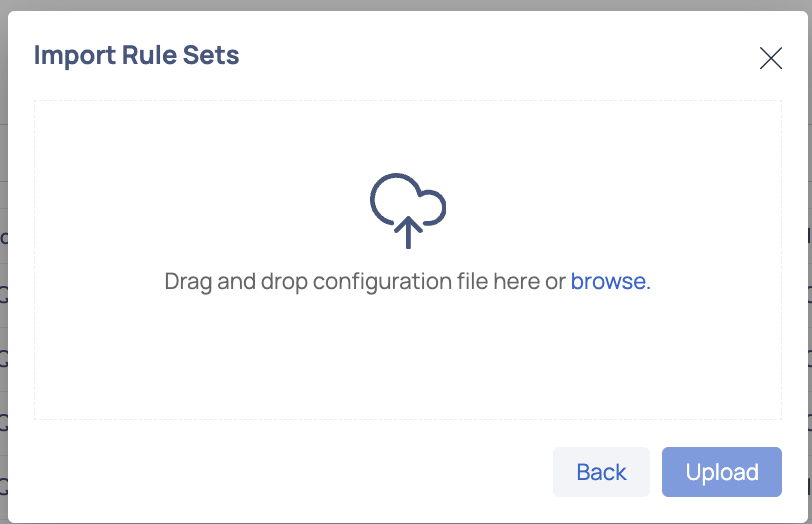Click the upward arrow in the cloud icon
The image size is (812, 524).
[408, 232]
